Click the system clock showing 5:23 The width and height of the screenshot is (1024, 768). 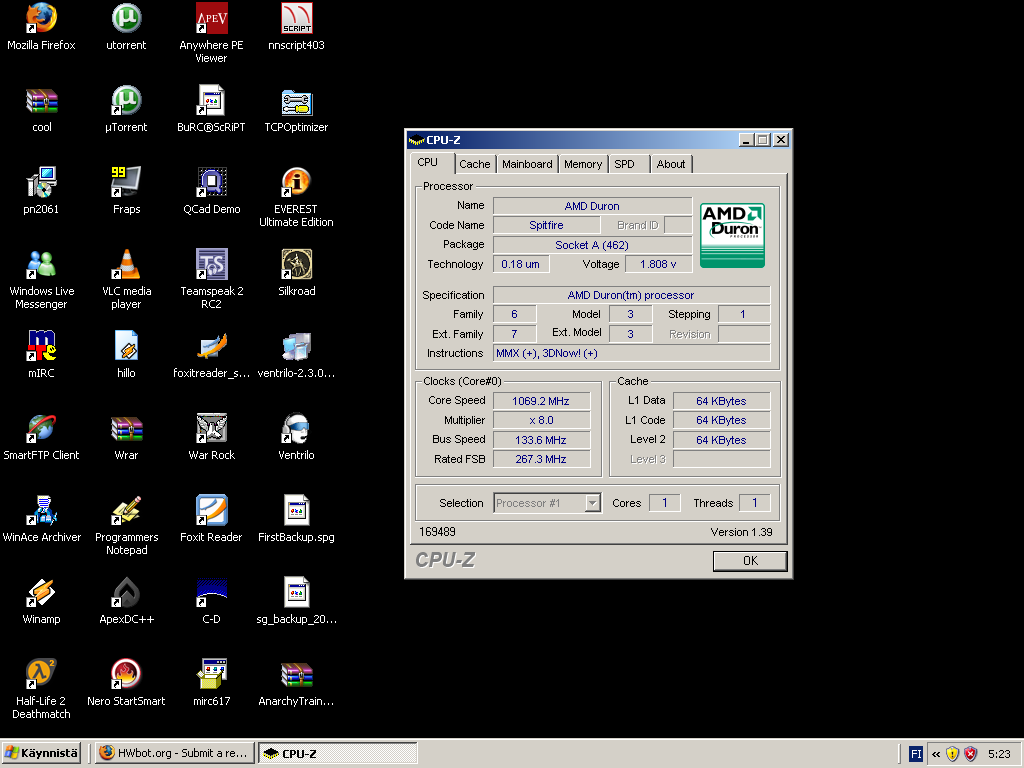click(x=999, y=754)
